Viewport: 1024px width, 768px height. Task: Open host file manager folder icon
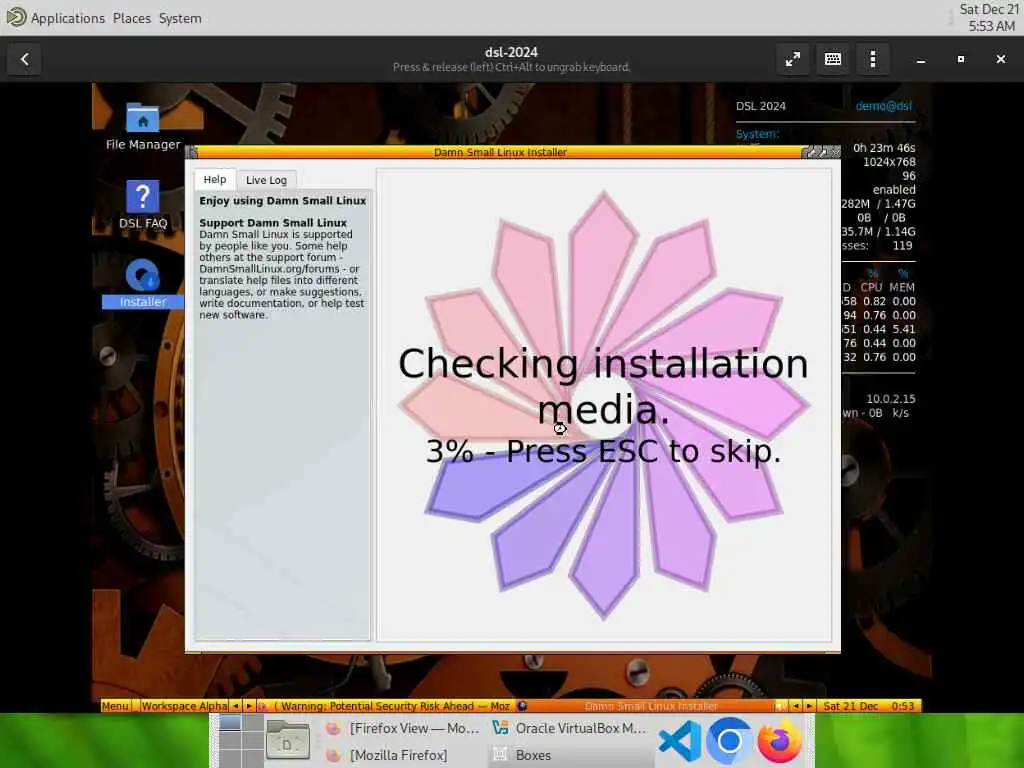(287, 741)
